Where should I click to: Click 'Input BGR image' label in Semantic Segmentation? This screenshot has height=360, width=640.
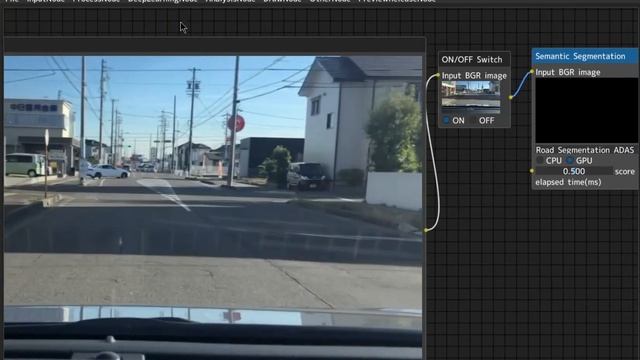tap(568, 73)
